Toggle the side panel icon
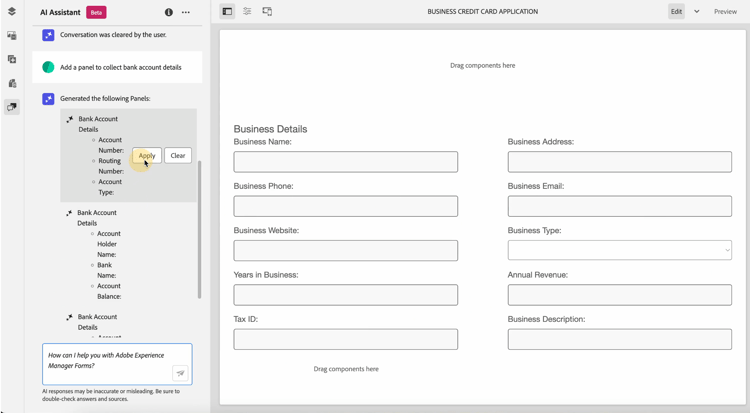Screen dimensions: 750x413 point(227,11)
